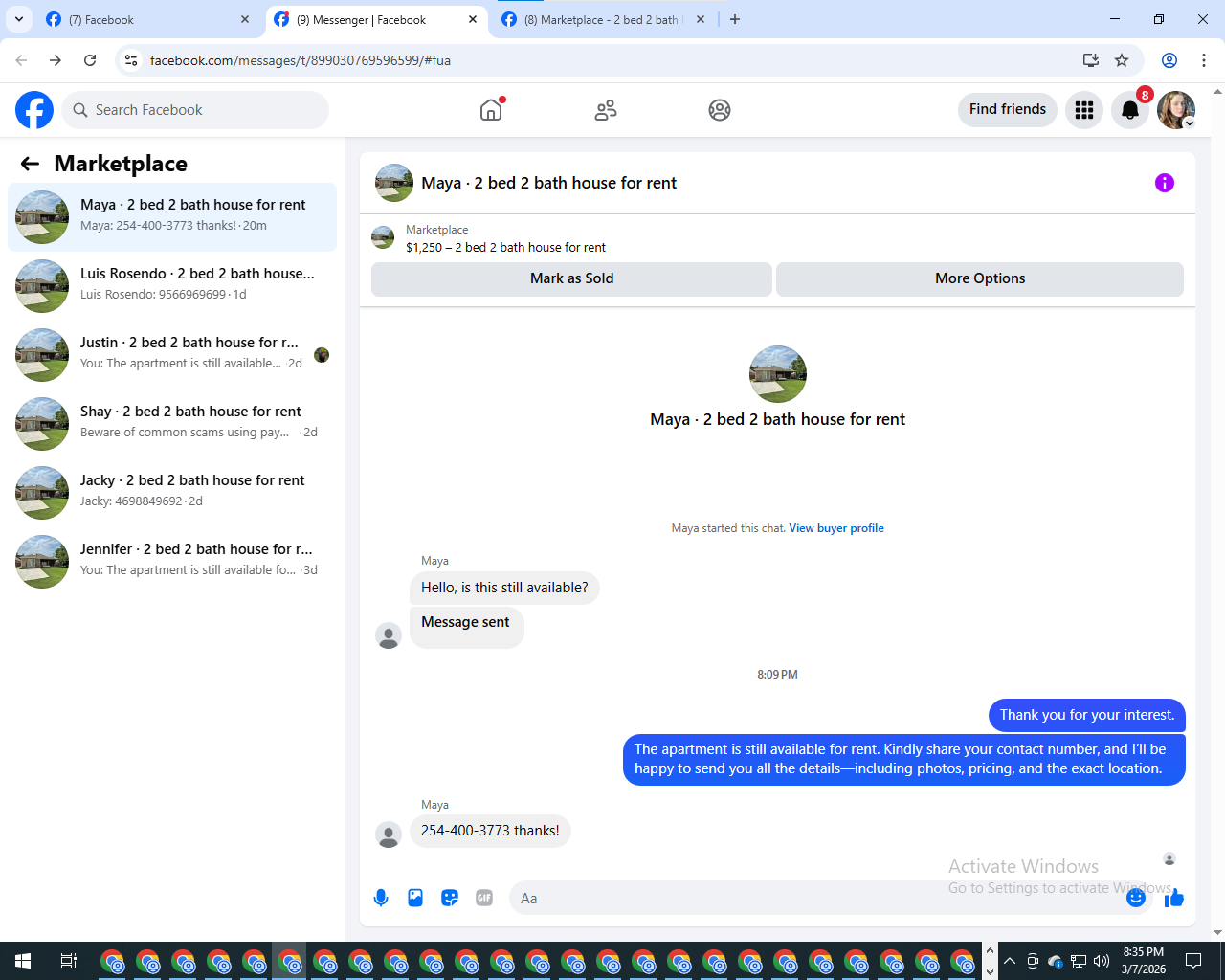Click the Facebook logo icon
Viewport: 1225px width, 980px height.
click(34, 110)
